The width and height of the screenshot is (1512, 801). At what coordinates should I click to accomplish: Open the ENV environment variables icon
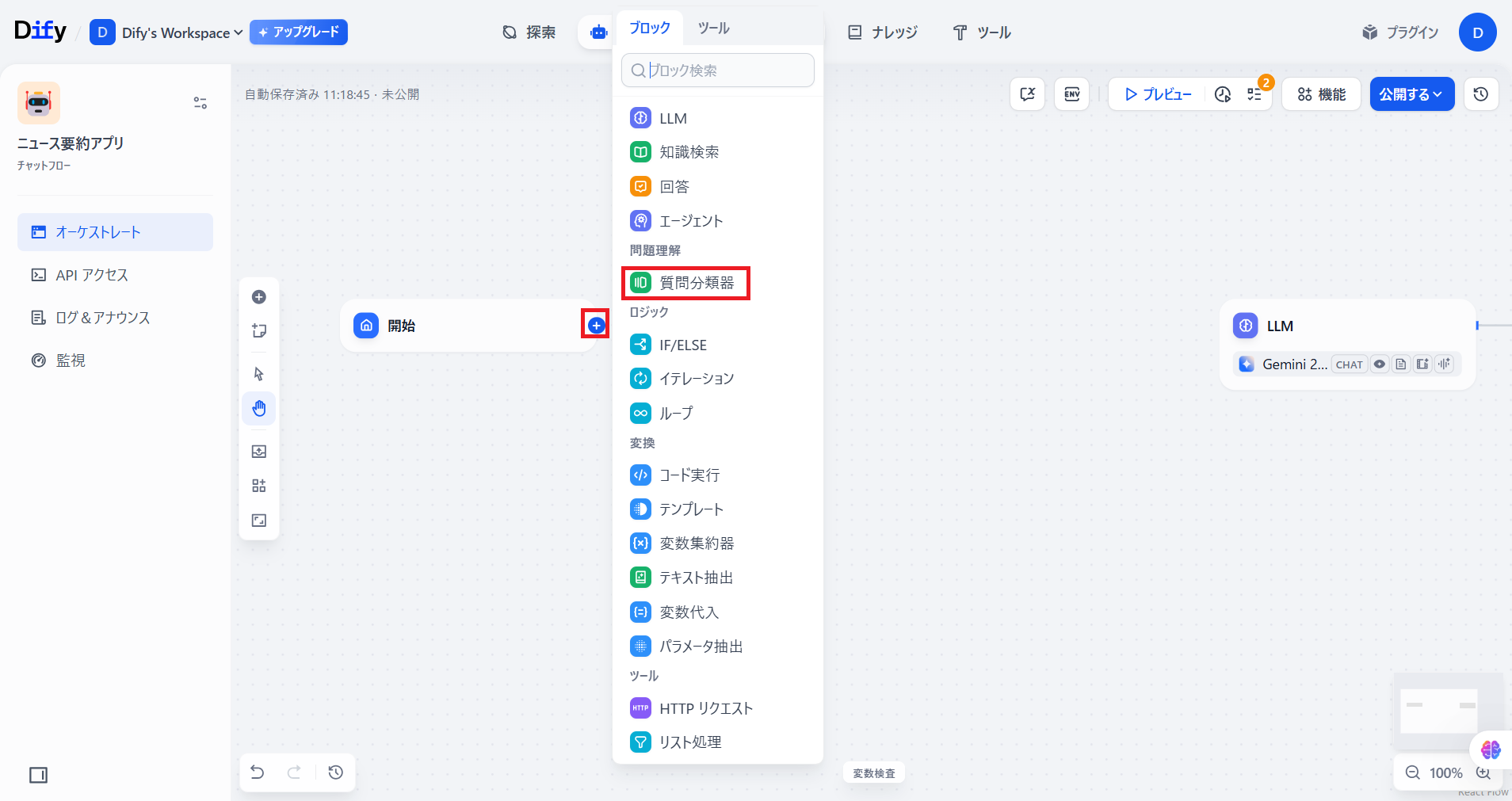click(x=1071, y=94)
